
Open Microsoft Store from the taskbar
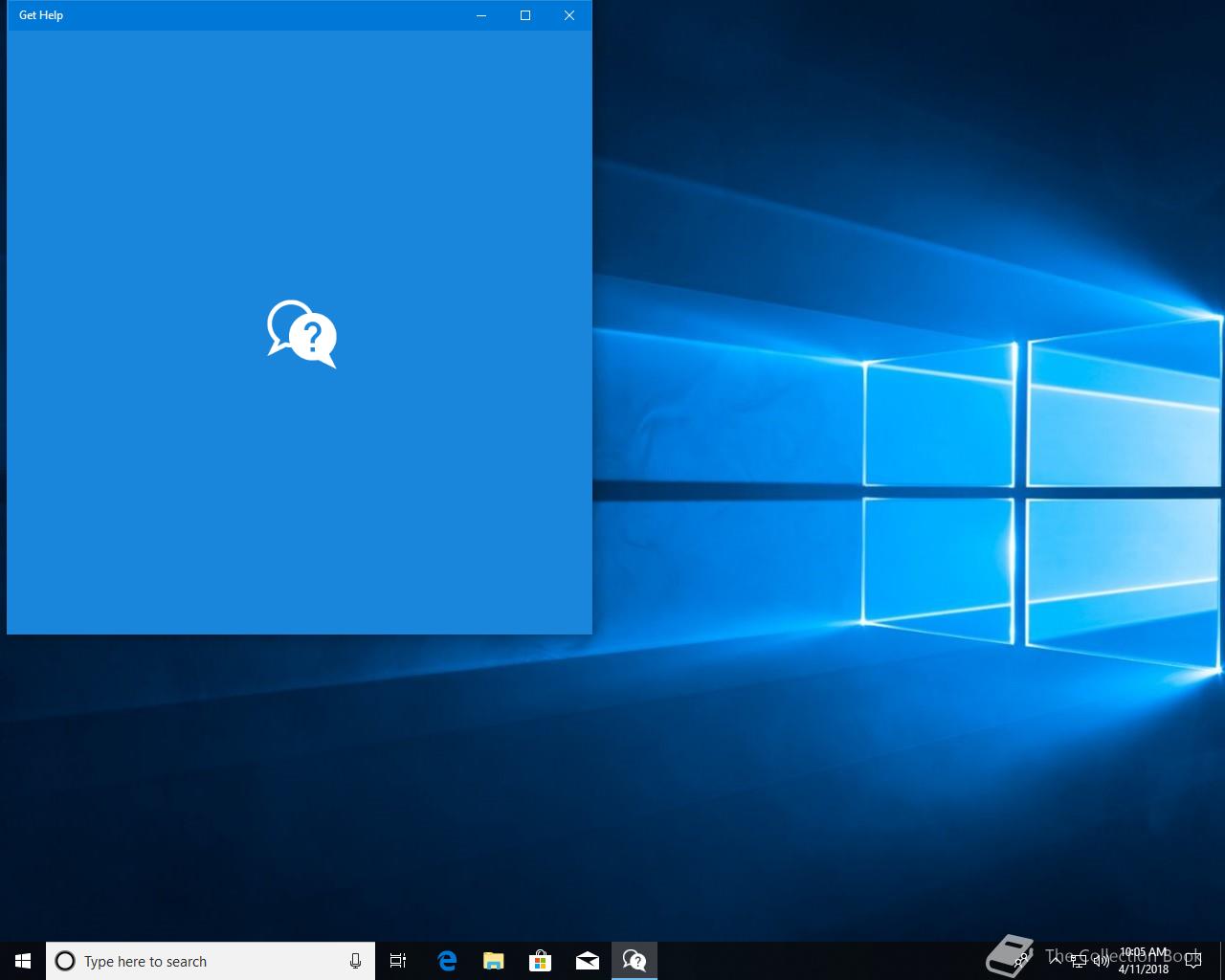coord(541,961)
